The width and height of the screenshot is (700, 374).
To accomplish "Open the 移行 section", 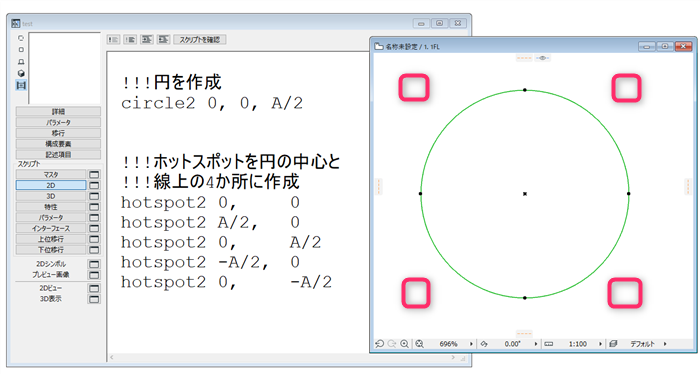I will pos(58,133).
